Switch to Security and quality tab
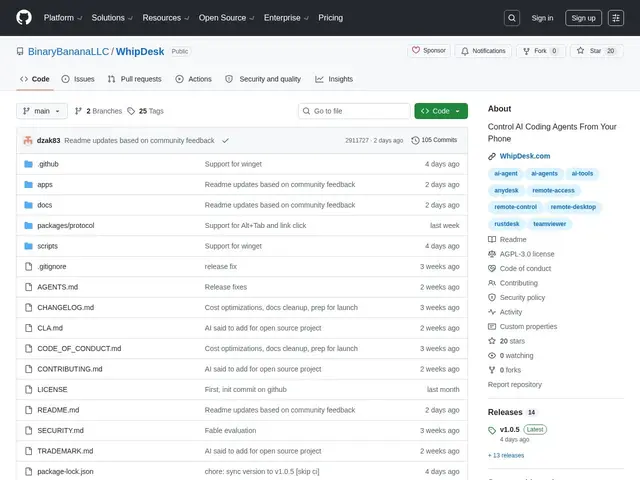 tap(263, 79)
